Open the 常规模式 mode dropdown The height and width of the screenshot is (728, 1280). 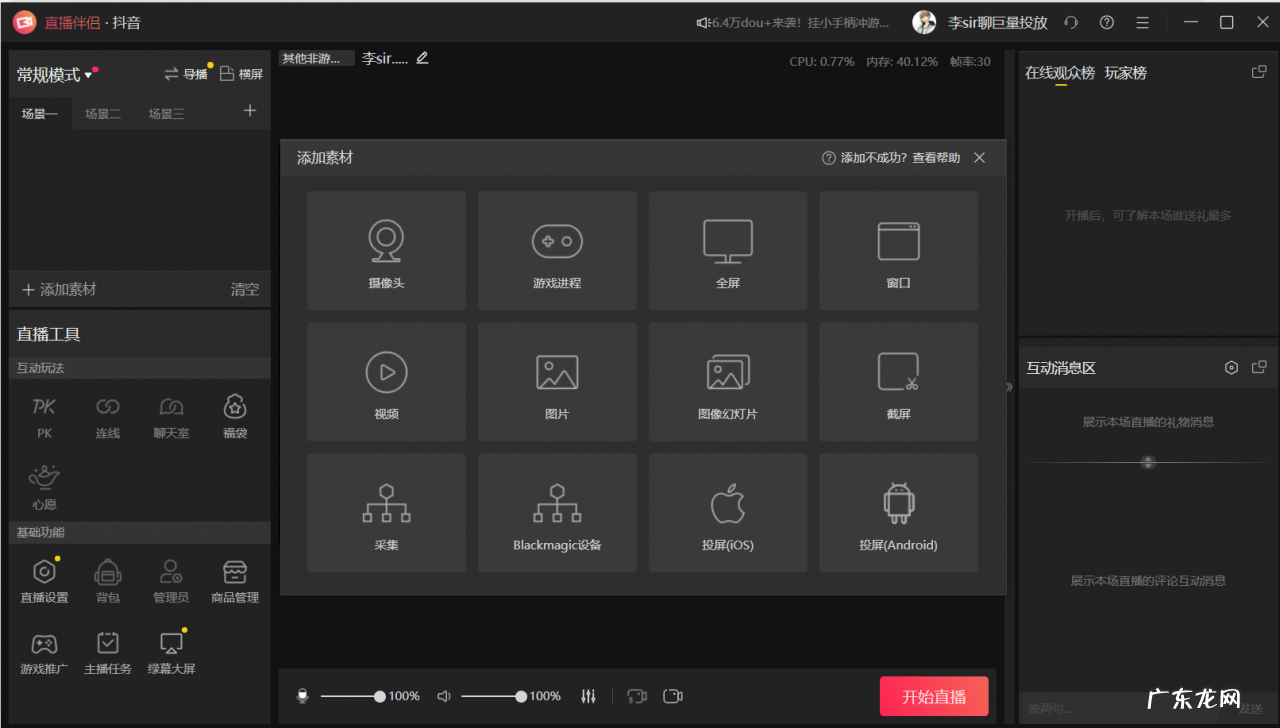tap(56, 73)
